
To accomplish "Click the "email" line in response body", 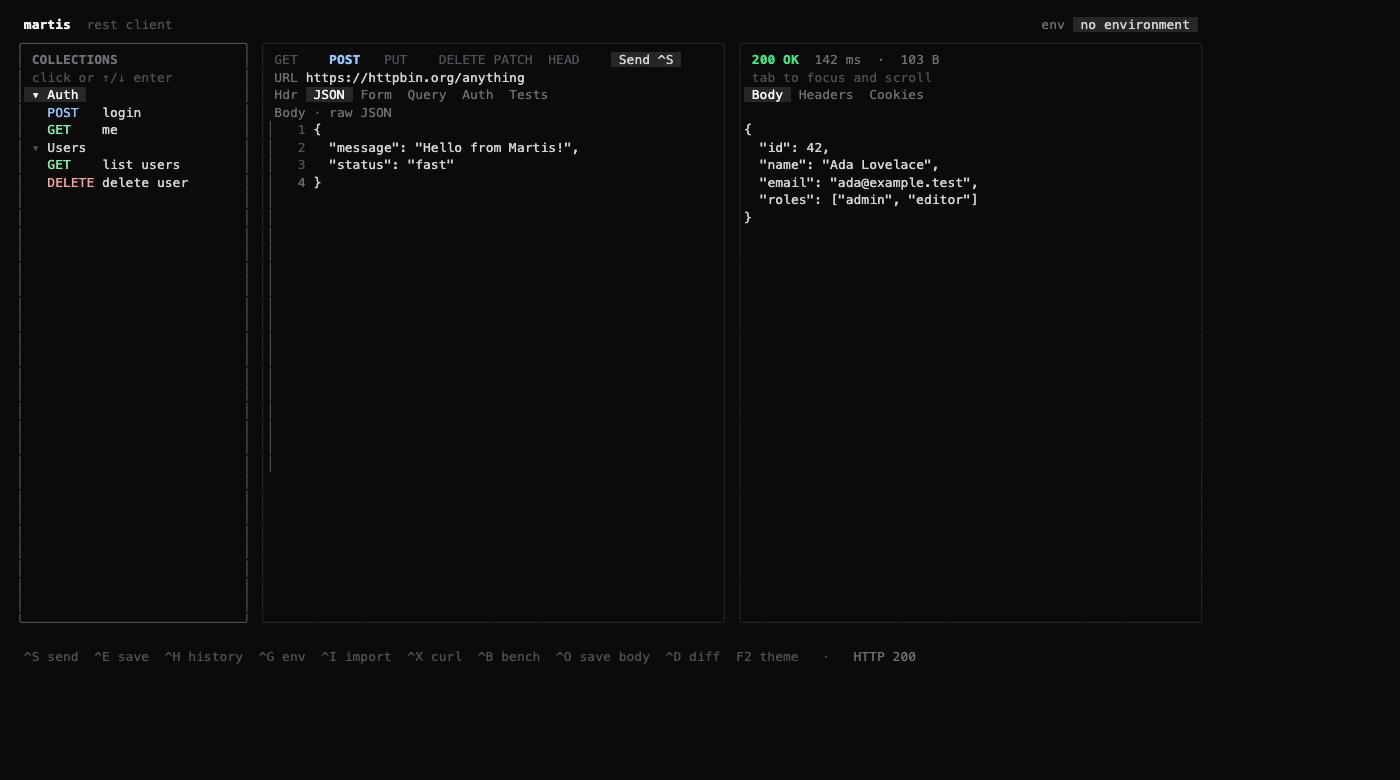I will click(x=868, y=183).
